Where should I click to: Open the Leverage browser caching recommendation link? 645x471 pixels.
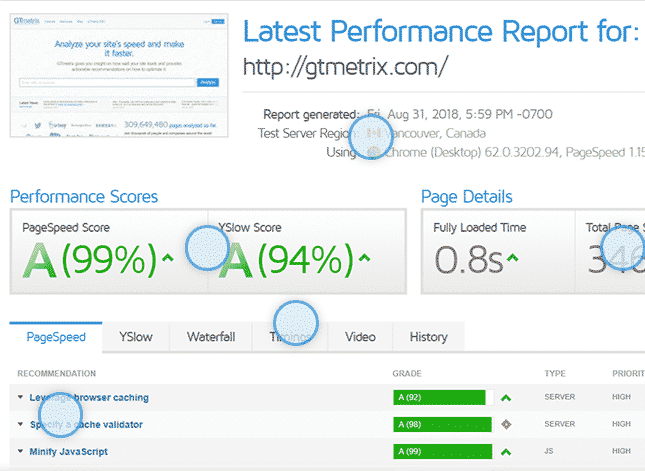click(x=89, y=397)
